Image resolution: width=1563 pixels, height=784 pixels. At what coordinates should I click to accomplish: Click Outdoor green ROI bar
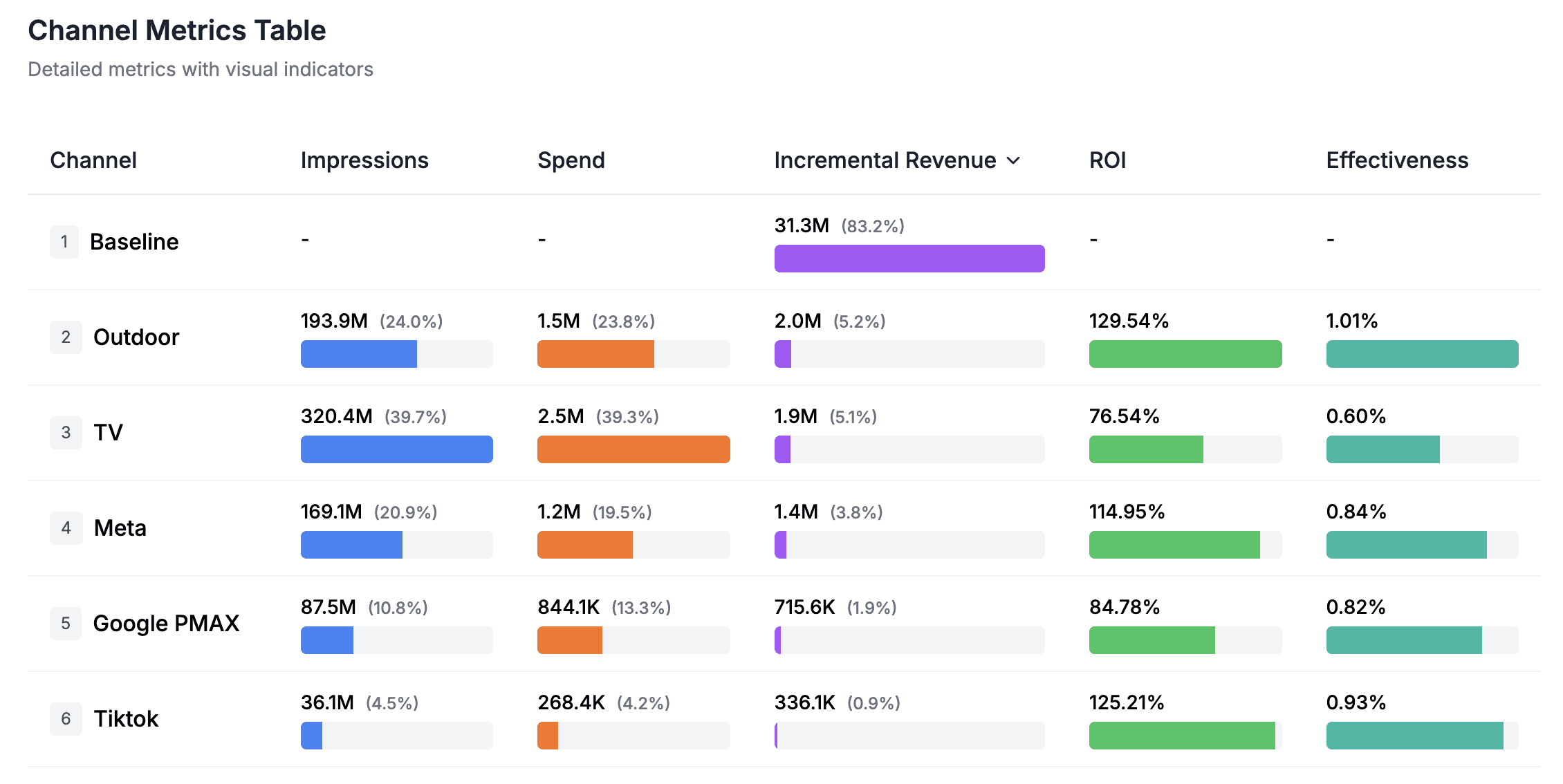[x=1185, y=354]
